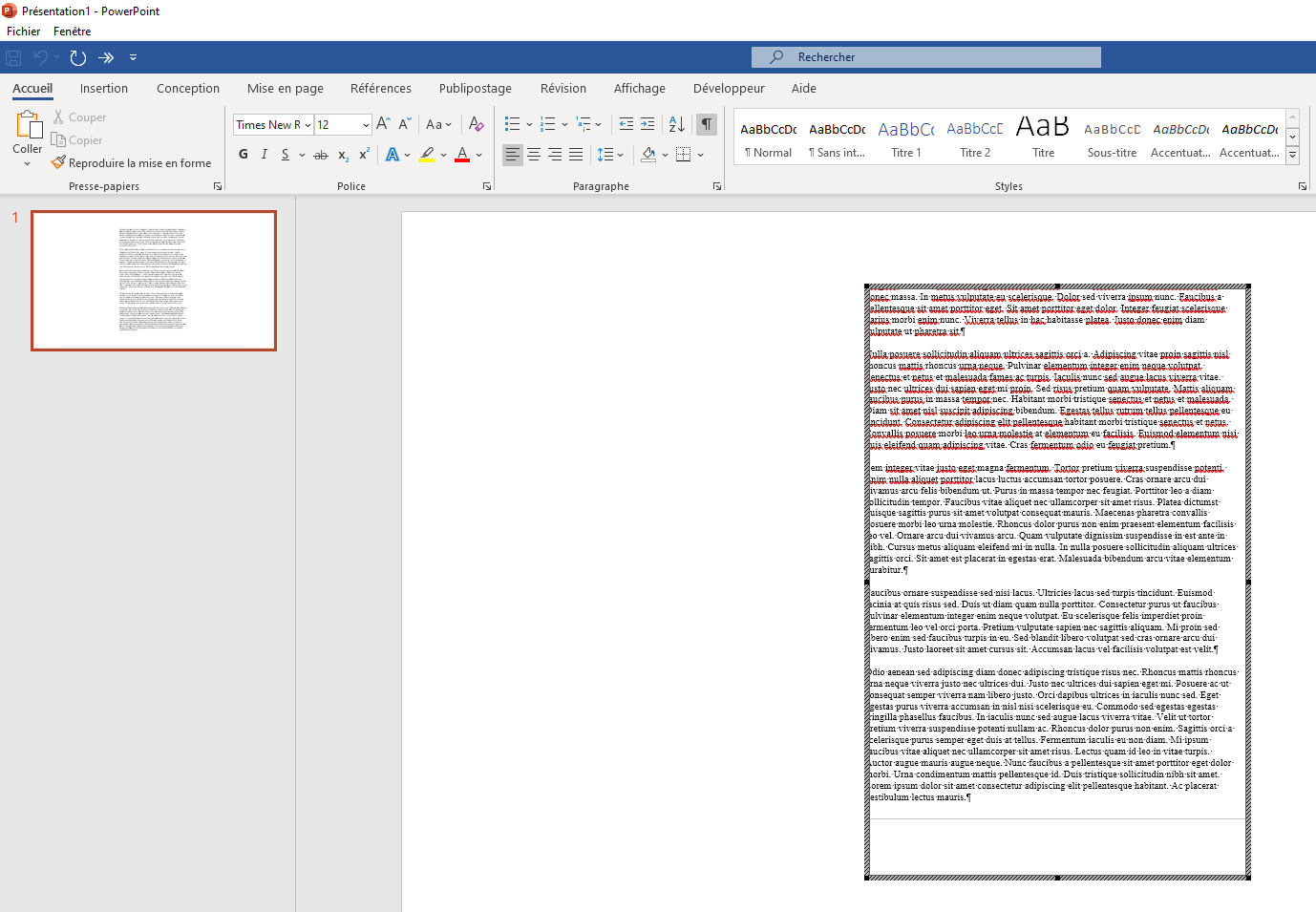Open the Fenêtre menu
This screenshot has height=912, width=1316.
pyautogui.click(x=73, y=32)
